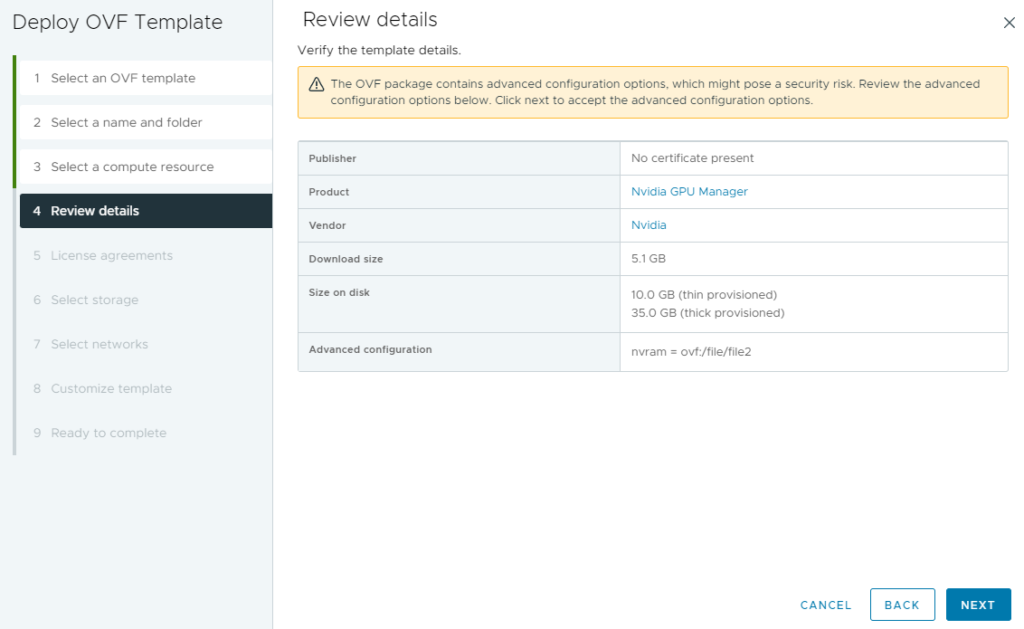1024x629 pixels.
Task: Open the Nvidia vendor link
Action: point(648,225)
